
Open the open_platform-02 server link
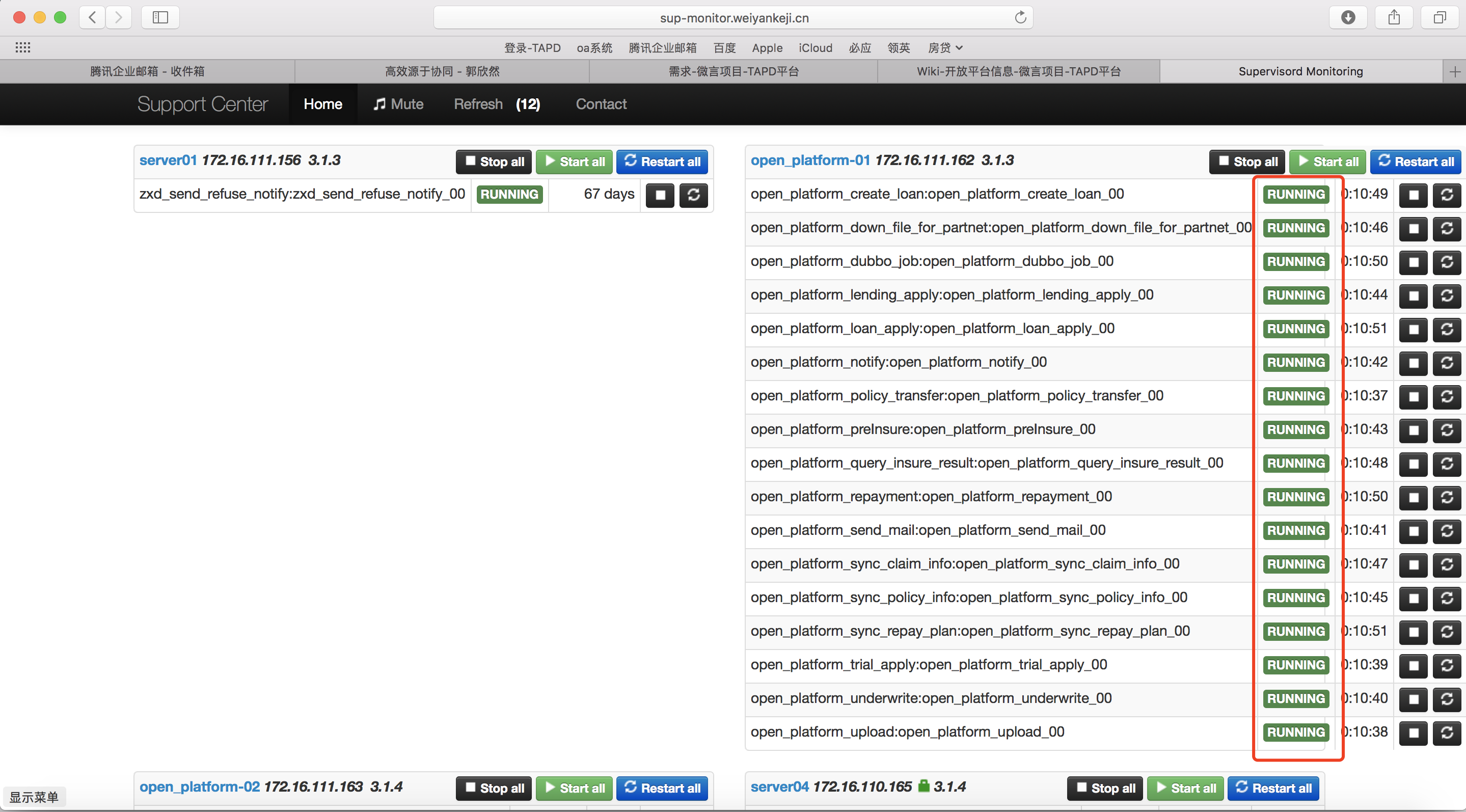click(199, 787)
